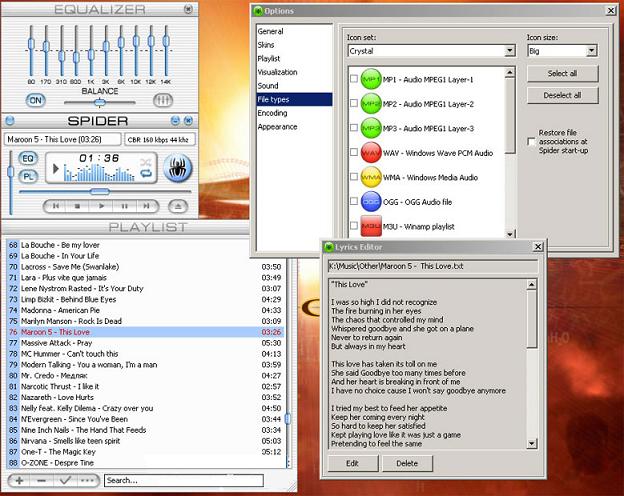Screen dimensions: 624x496
Task: Click the lyrics file path field
Action: [433, 266]
